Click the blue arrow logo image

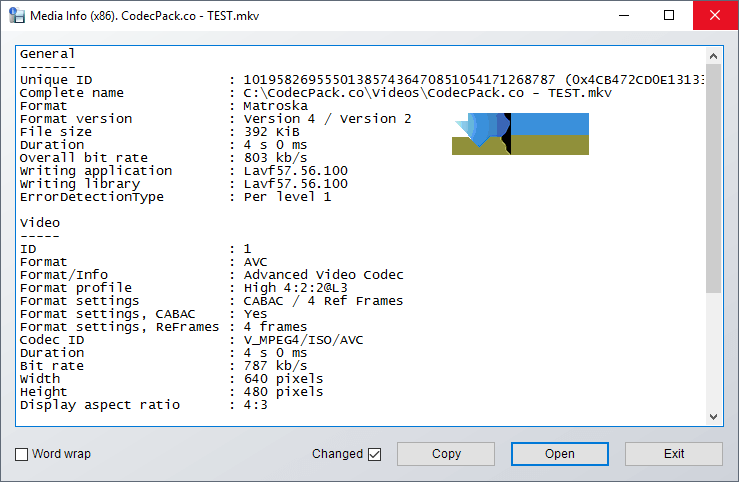(x=520, y=134)
